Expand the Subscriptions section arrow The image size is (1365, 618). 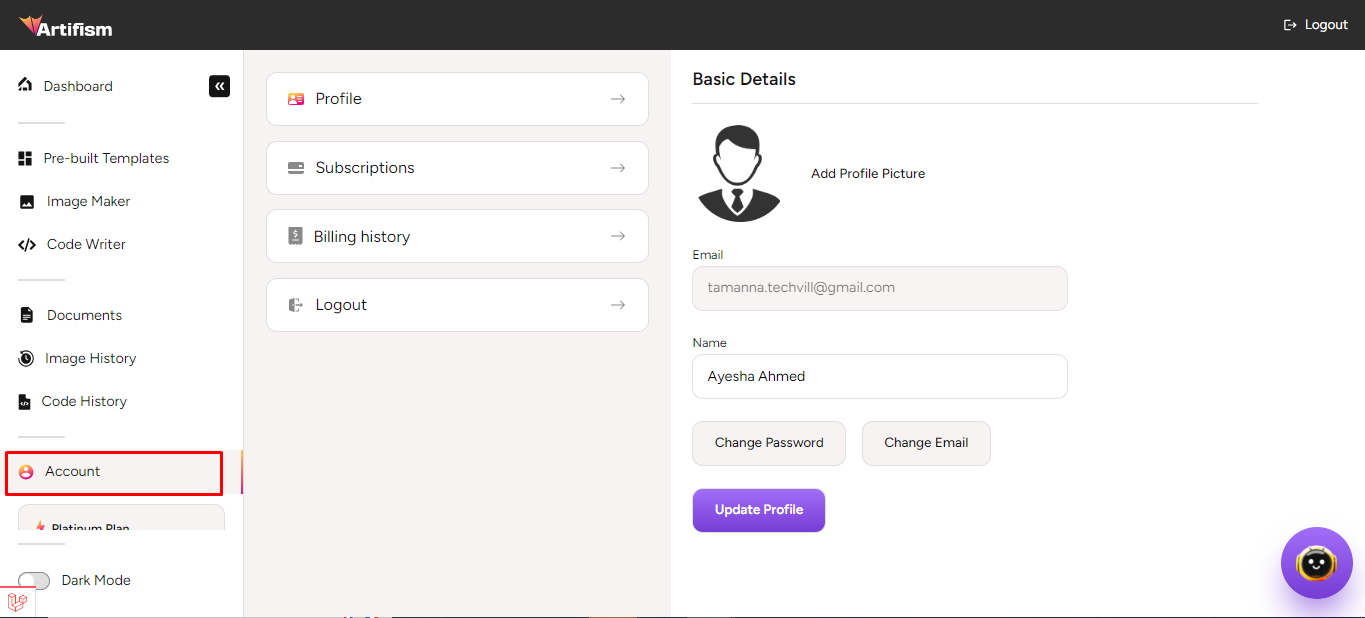[x=618, y=168]
